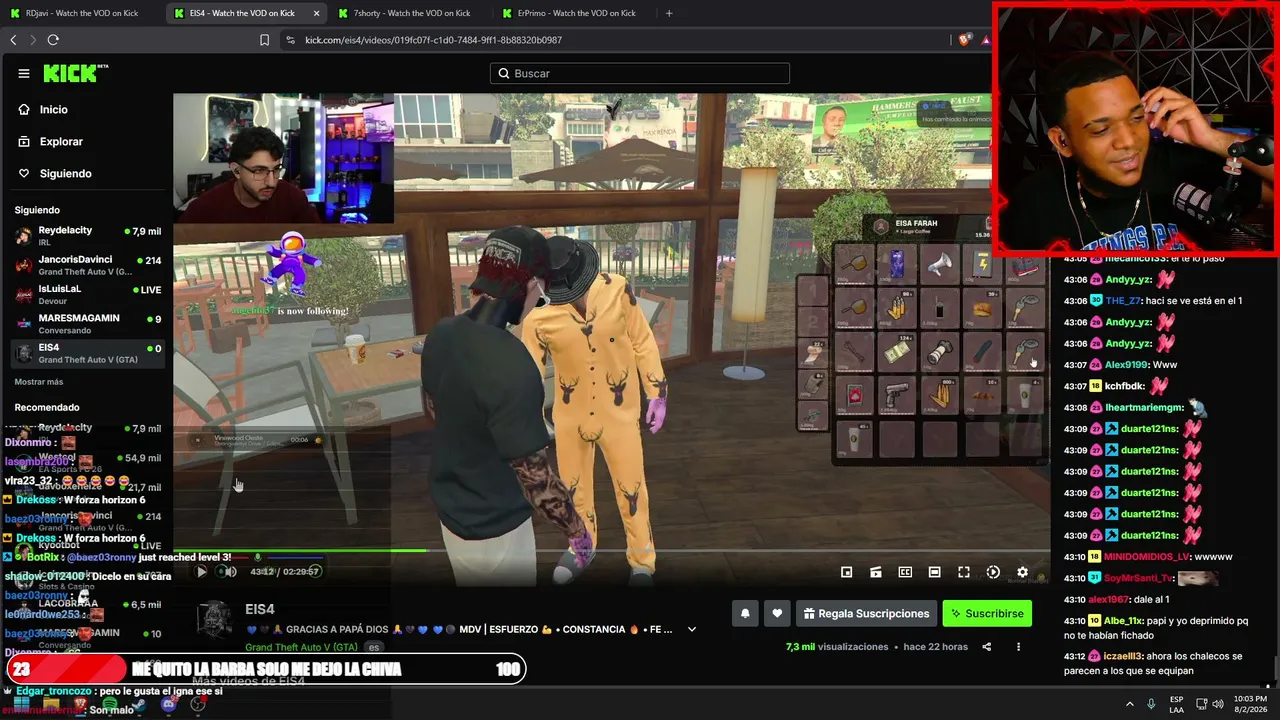The height and width of the screenshot is (720, 1280).
Task: Subscribe with the Suscribirse button
Action: 987,613
